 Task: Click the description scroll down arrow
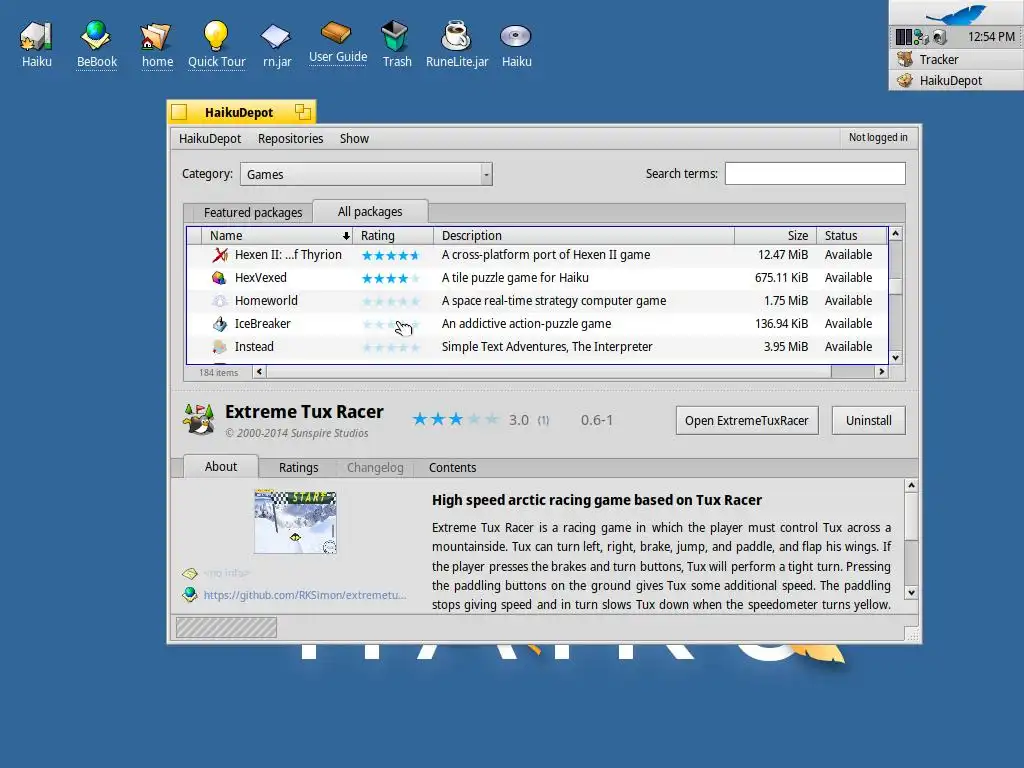(911, 593)
